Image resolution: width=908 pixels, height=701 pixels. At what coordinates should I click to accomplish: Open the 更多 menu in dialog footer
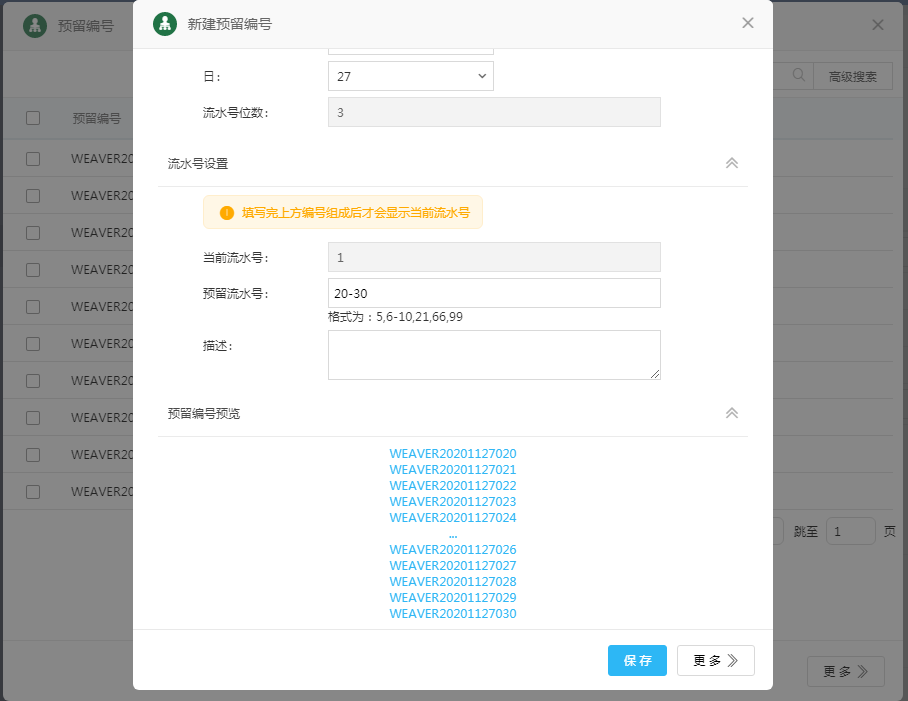[715, 661]
